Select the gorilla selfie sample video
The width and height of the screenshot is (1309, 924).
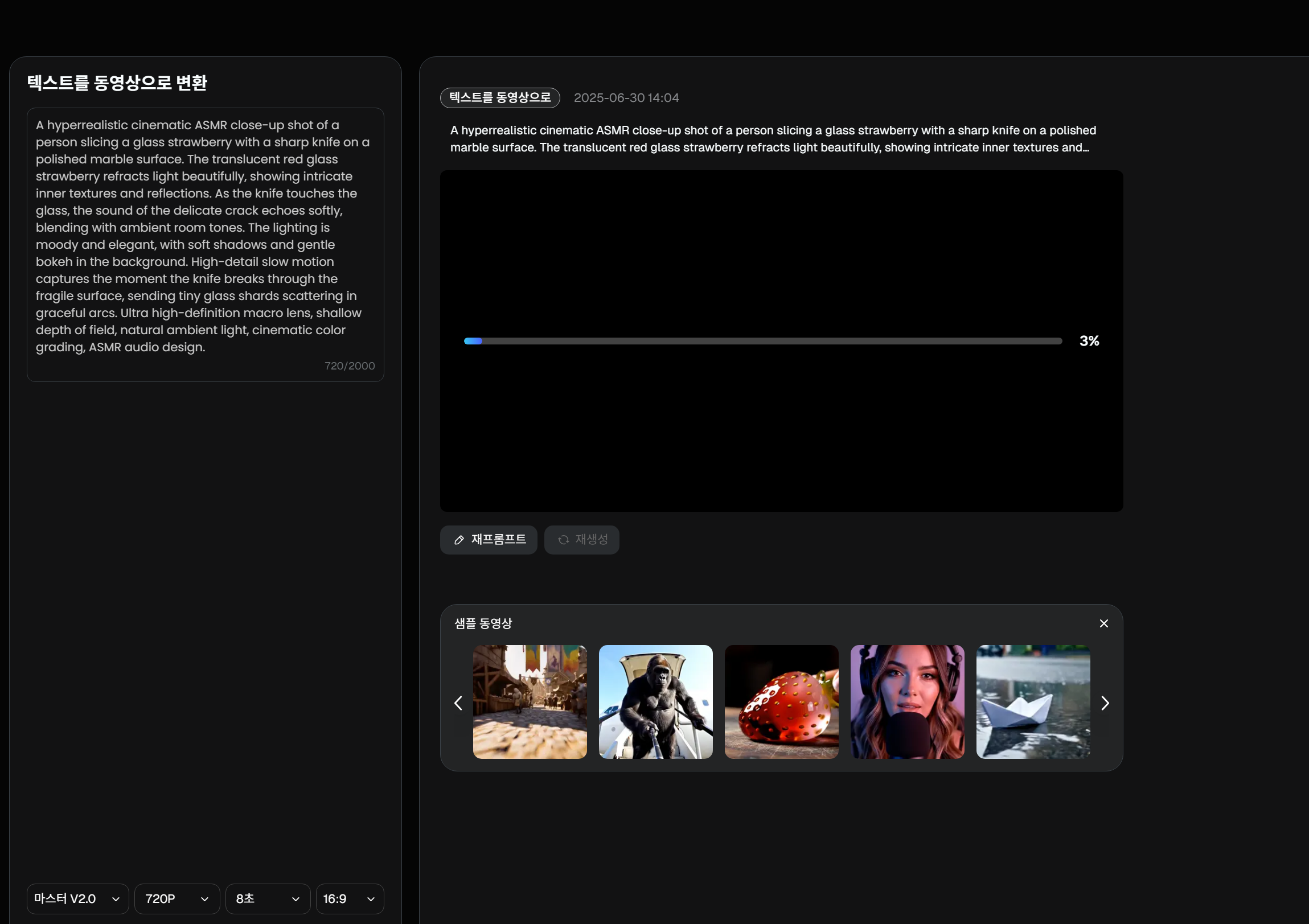pos(655,702)
